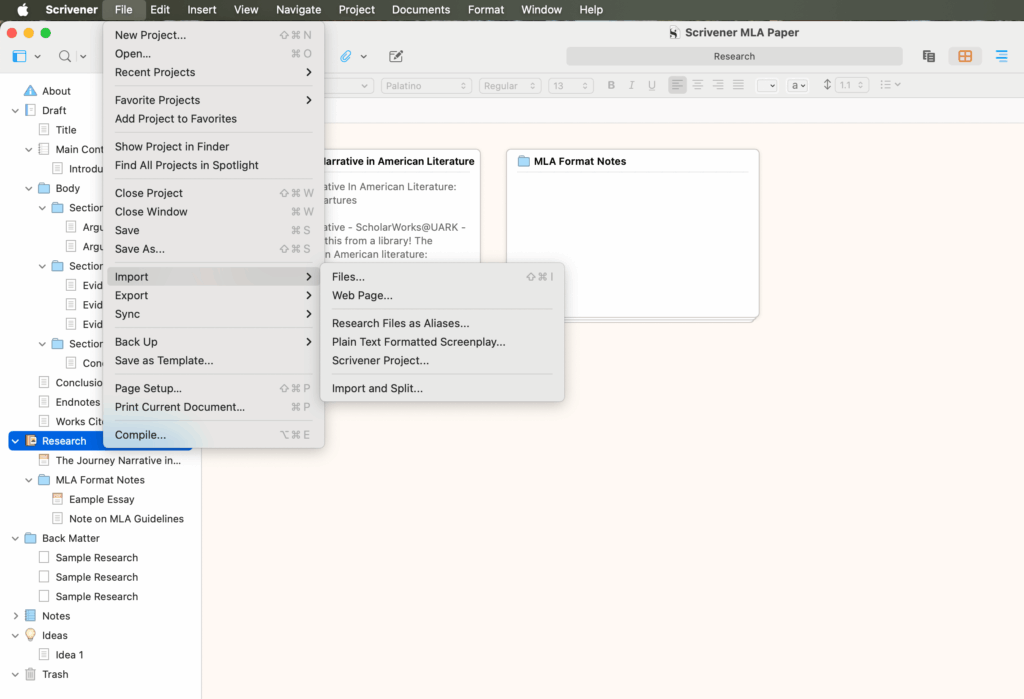Choose Scrivener Project... import option
Screen dimensions: 1024x699
coord(442,361)
